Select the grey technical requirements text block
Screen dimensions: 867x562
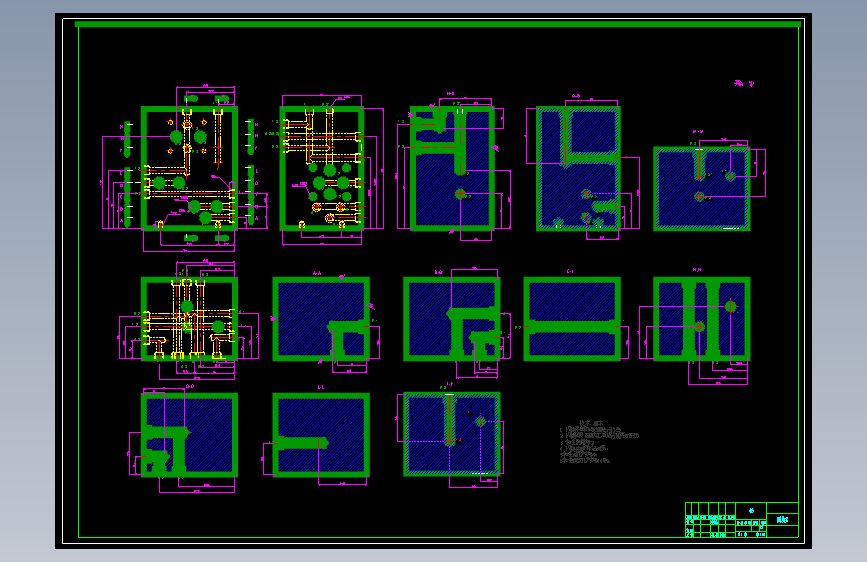tap(599, 442)
